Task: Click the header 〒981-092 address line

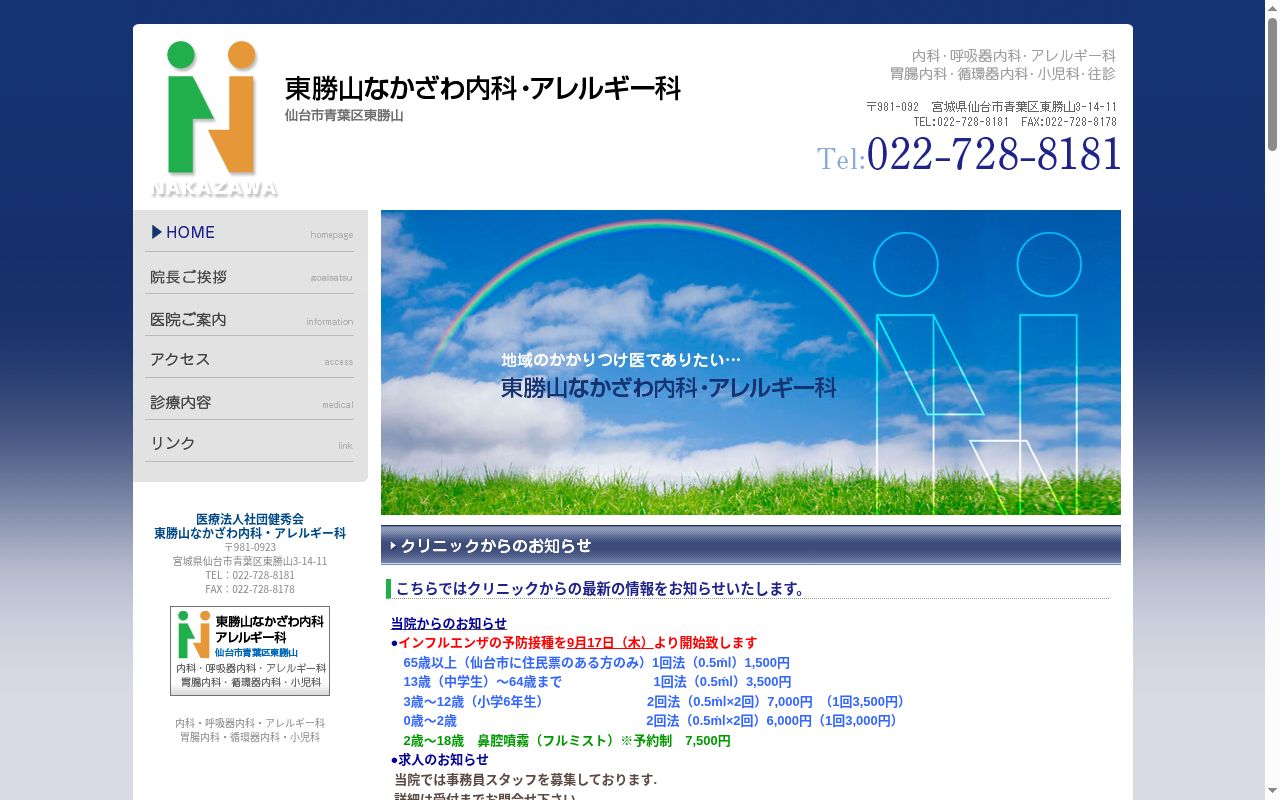Action: tap(991, 107)
